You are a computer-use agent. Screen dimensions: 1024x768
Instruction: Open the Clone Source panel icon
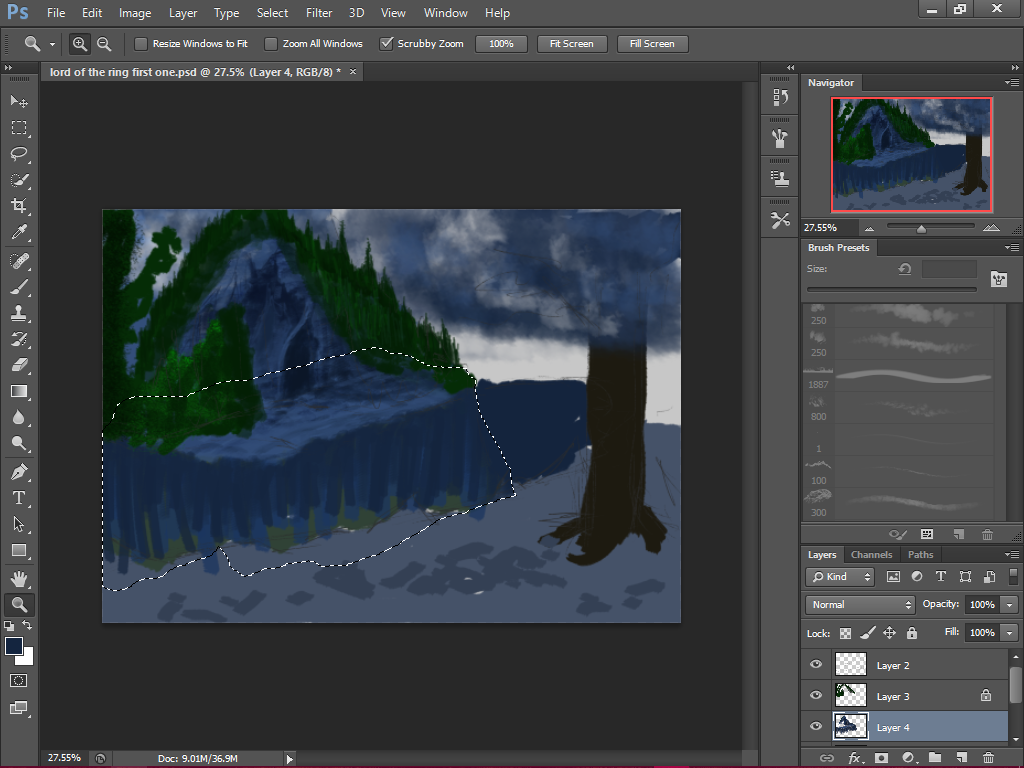780,178
